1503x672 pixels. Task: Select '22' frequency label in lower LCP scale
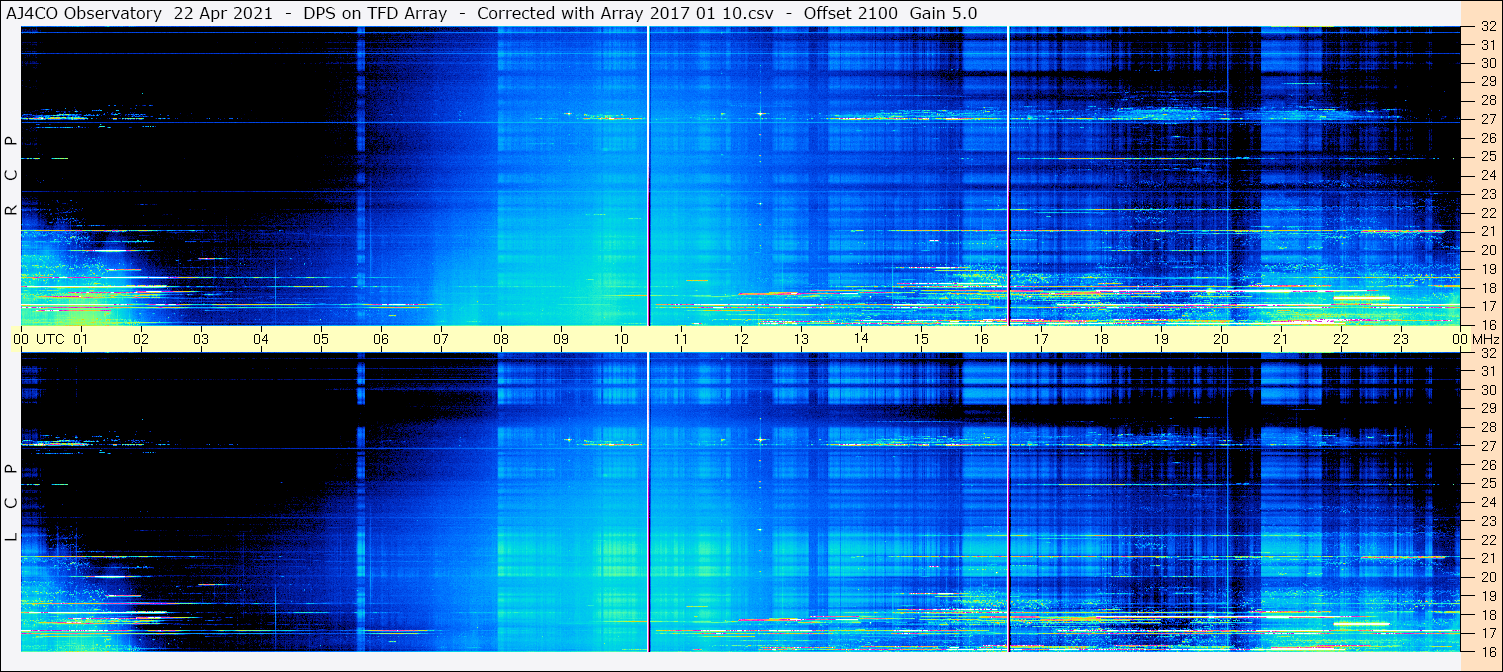1487,539
